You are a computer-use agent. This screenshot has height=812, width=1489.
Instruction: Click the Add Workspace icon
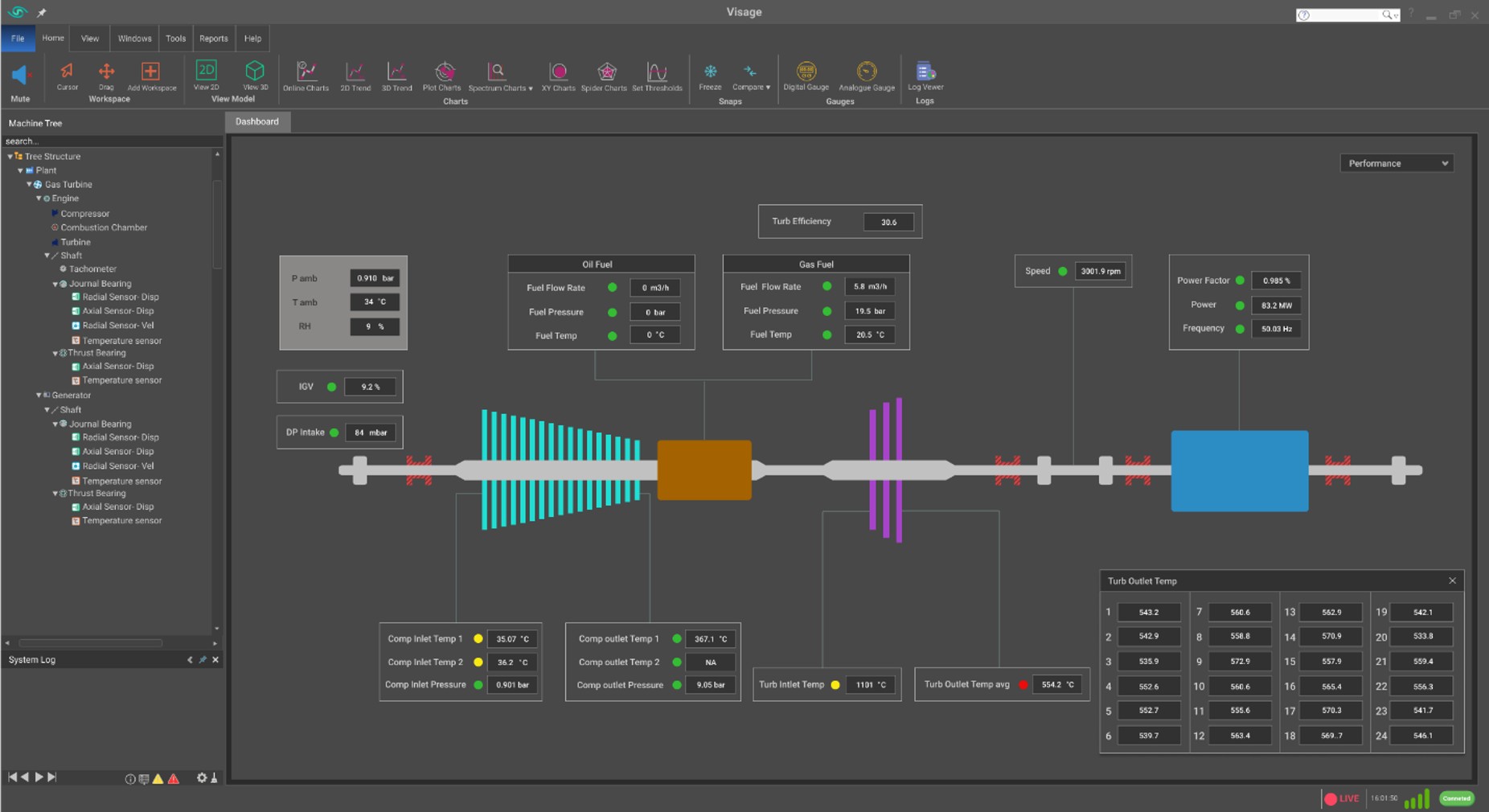pos(150,72)
